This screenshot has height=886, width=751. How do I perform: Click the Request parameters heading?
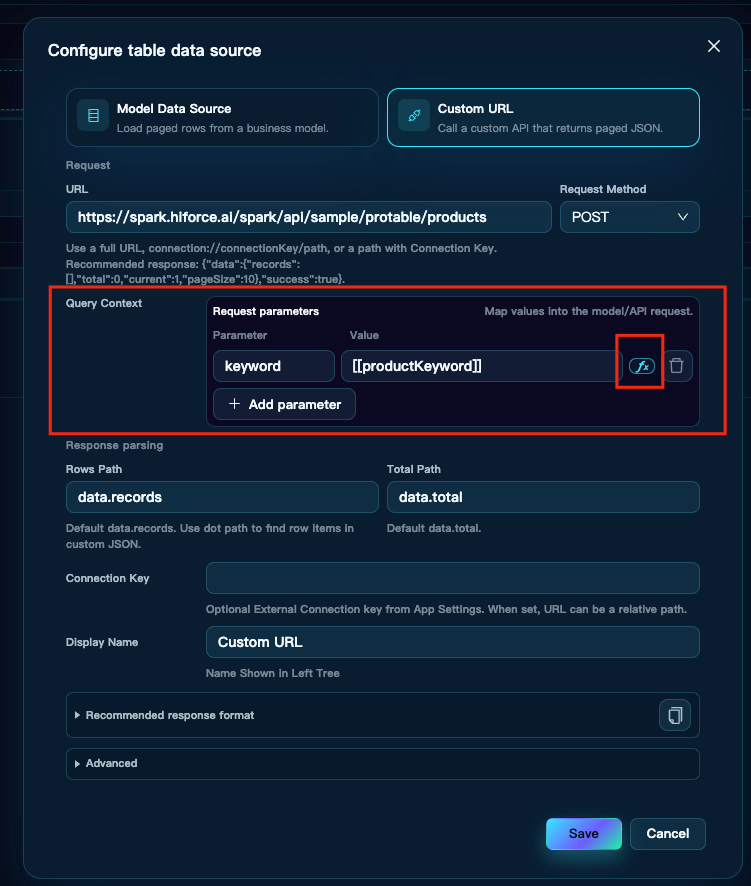[x=266, y=311]
